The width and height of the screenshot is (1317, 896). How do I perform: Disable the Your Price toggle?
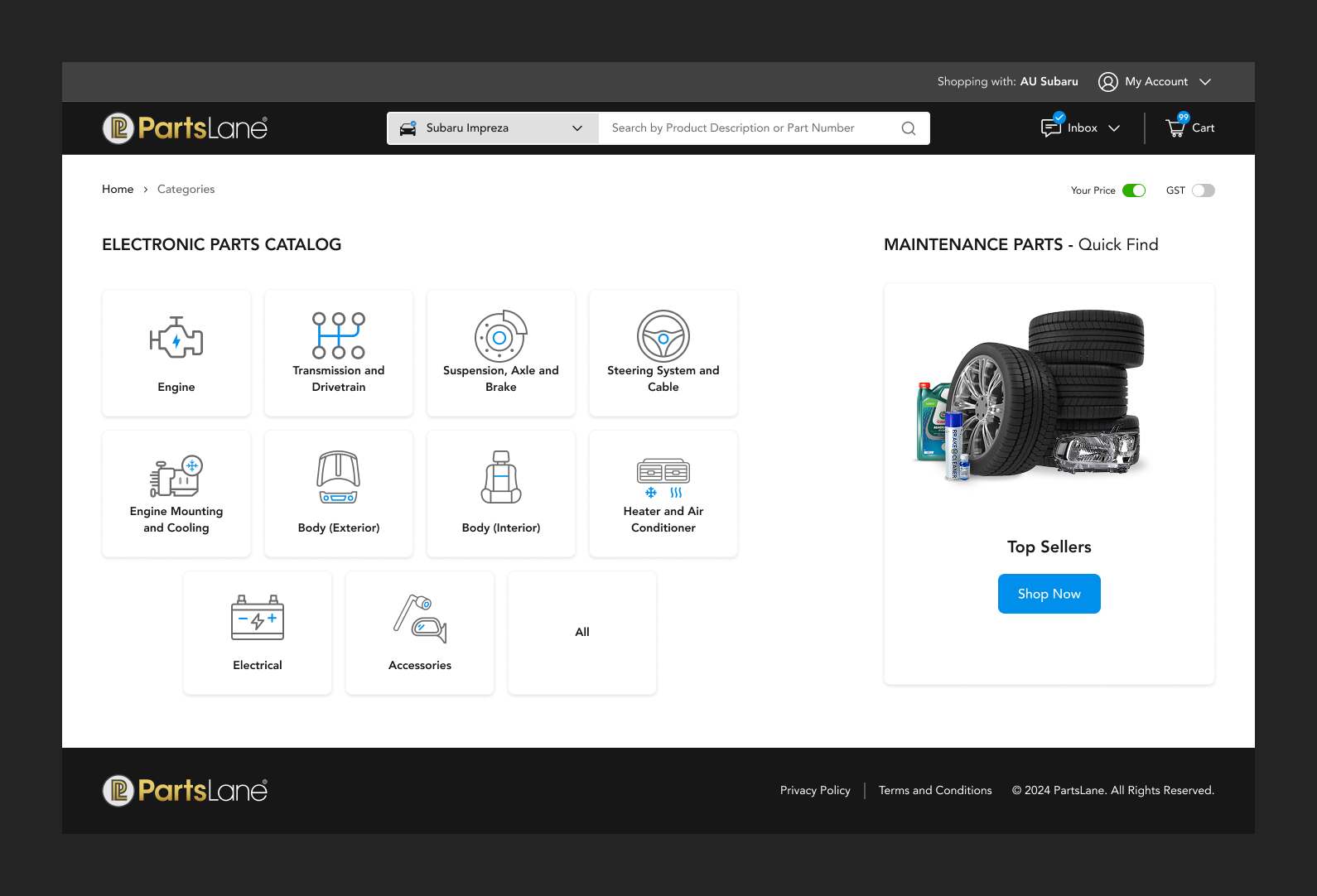pos(1133,190)
